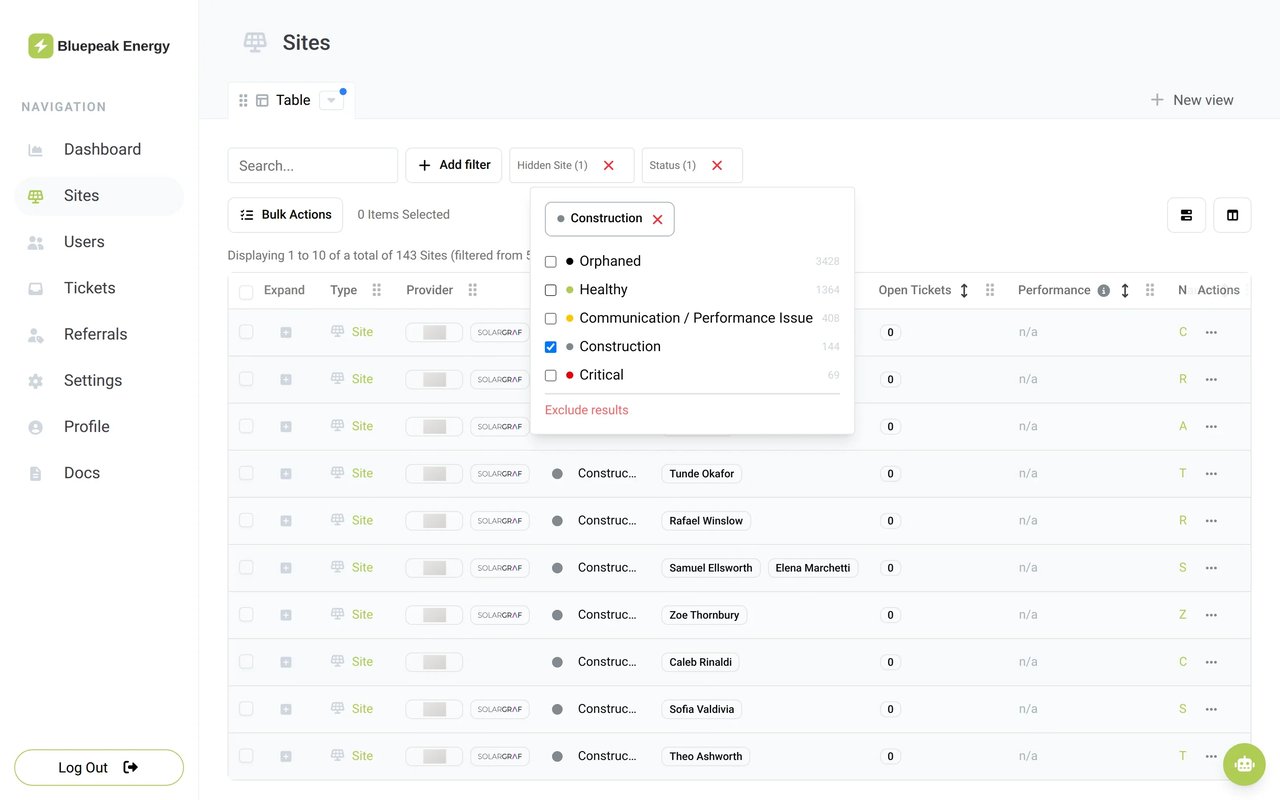This screenshot has height=800, width=1280.
Task: Click the Elena Marchetti user tag
Action: (813, 568)
